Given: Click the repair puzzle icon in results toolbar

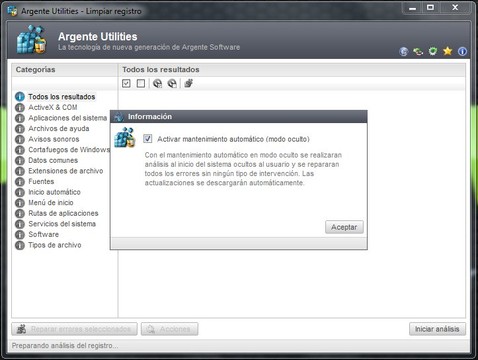Looking at the screenshot, I should (x=188, y=83).
